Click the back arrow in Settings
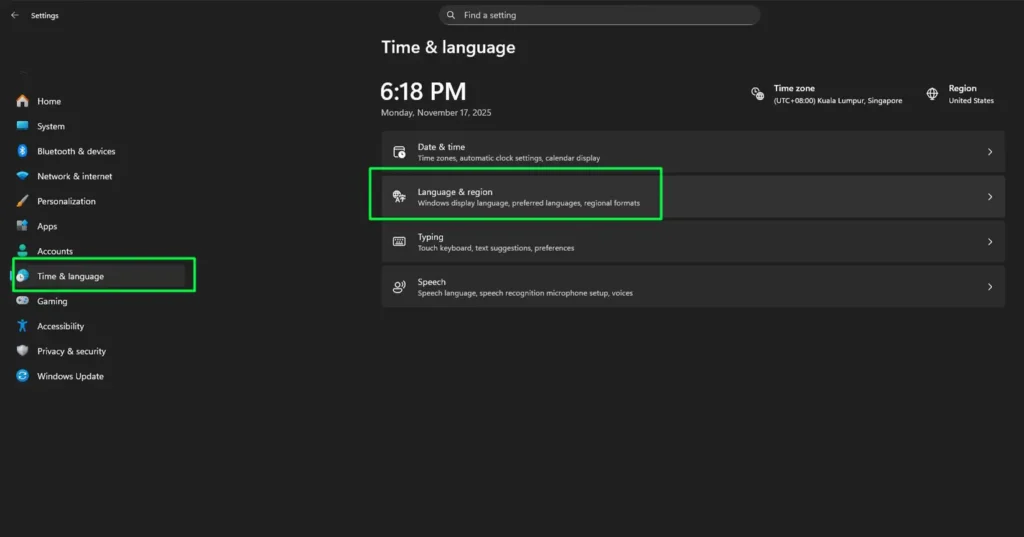This screenshot has height=537, width=1024. 14,15
